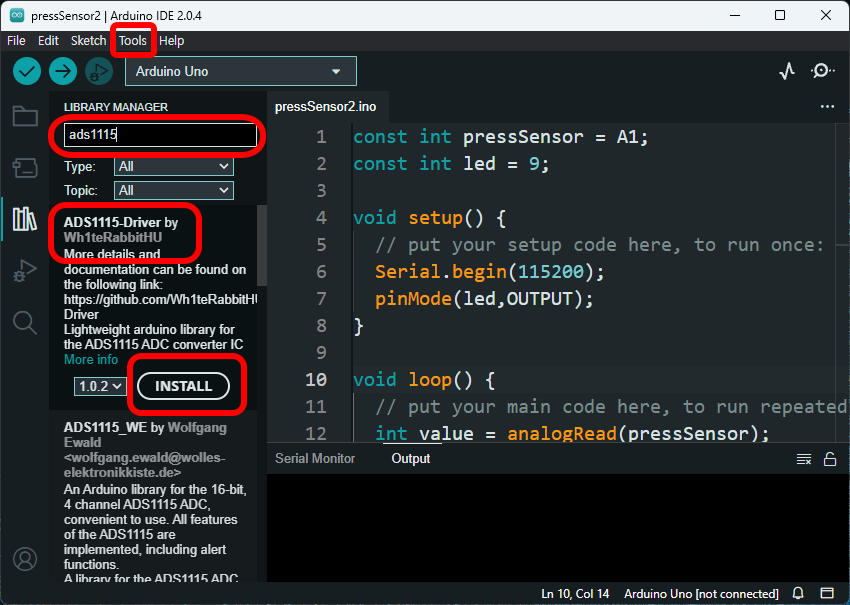Click the analogRead(pressSensor) code line

pos(572,433)
